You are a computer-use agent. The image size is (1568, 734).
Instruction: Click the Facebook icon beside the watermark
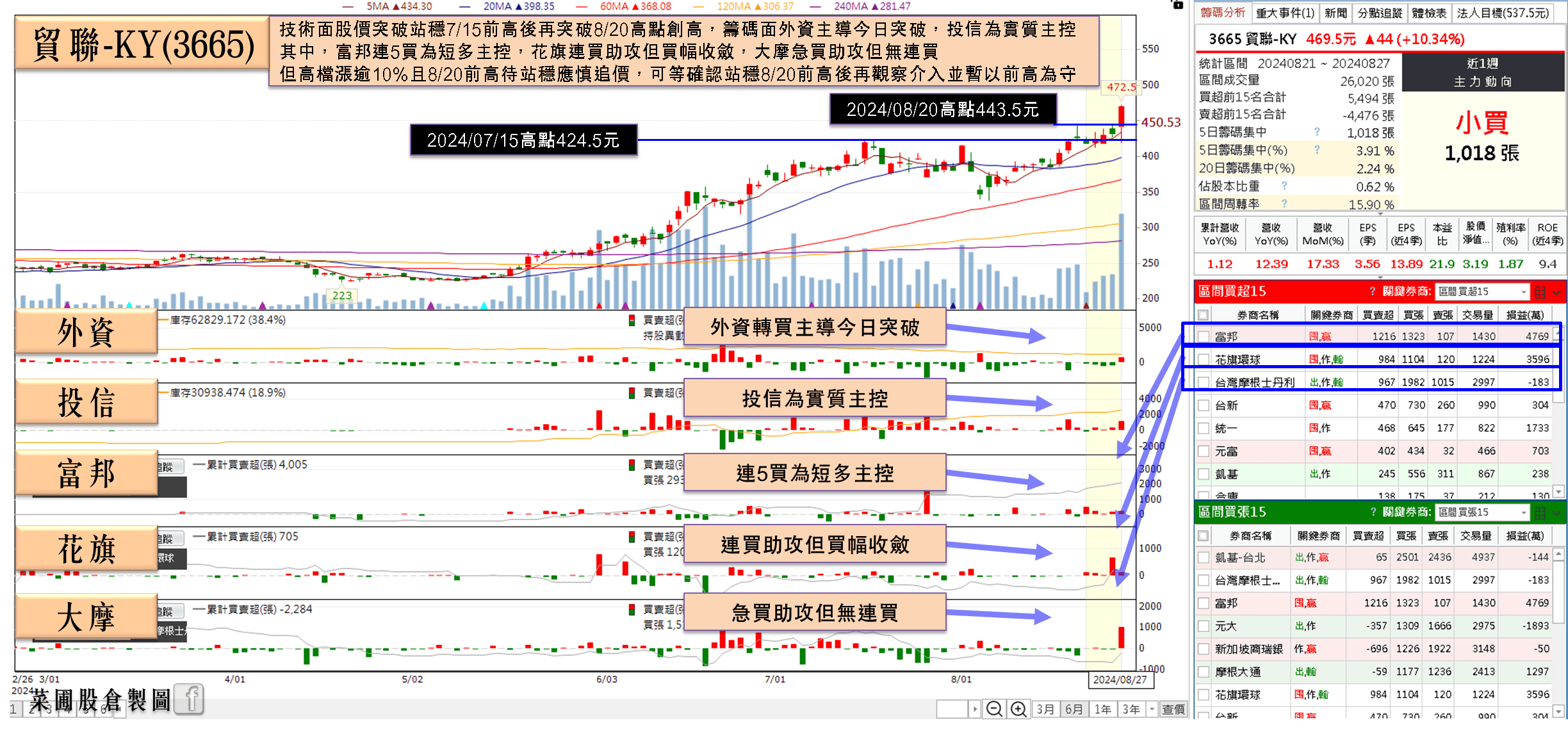tap(189, 699)
